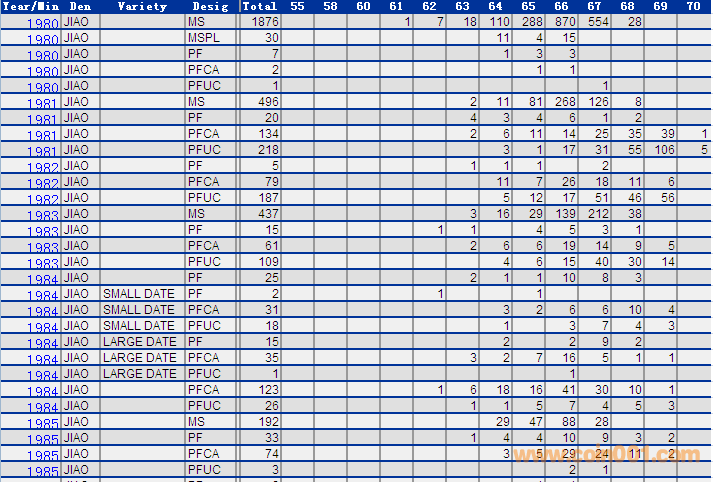
Task: Select the 1980 link with total 1876
Action: click(41, 24)
